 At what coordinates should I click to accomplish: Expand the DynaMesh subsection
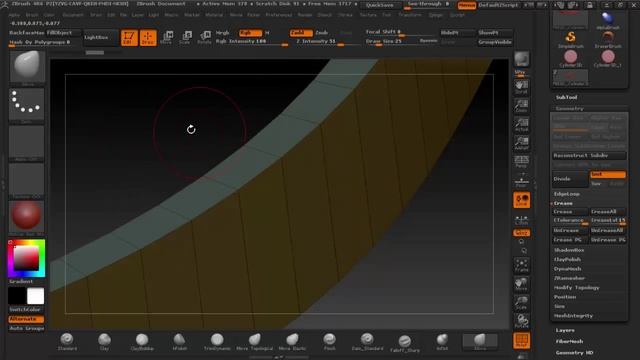[567, 269]
